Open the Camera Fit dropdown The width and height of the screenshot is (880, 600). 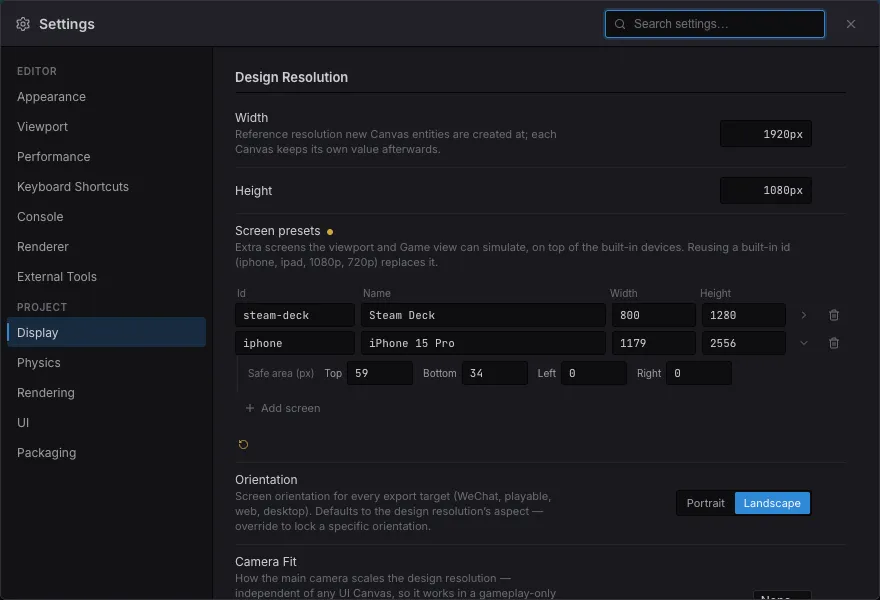click(782, 595)
